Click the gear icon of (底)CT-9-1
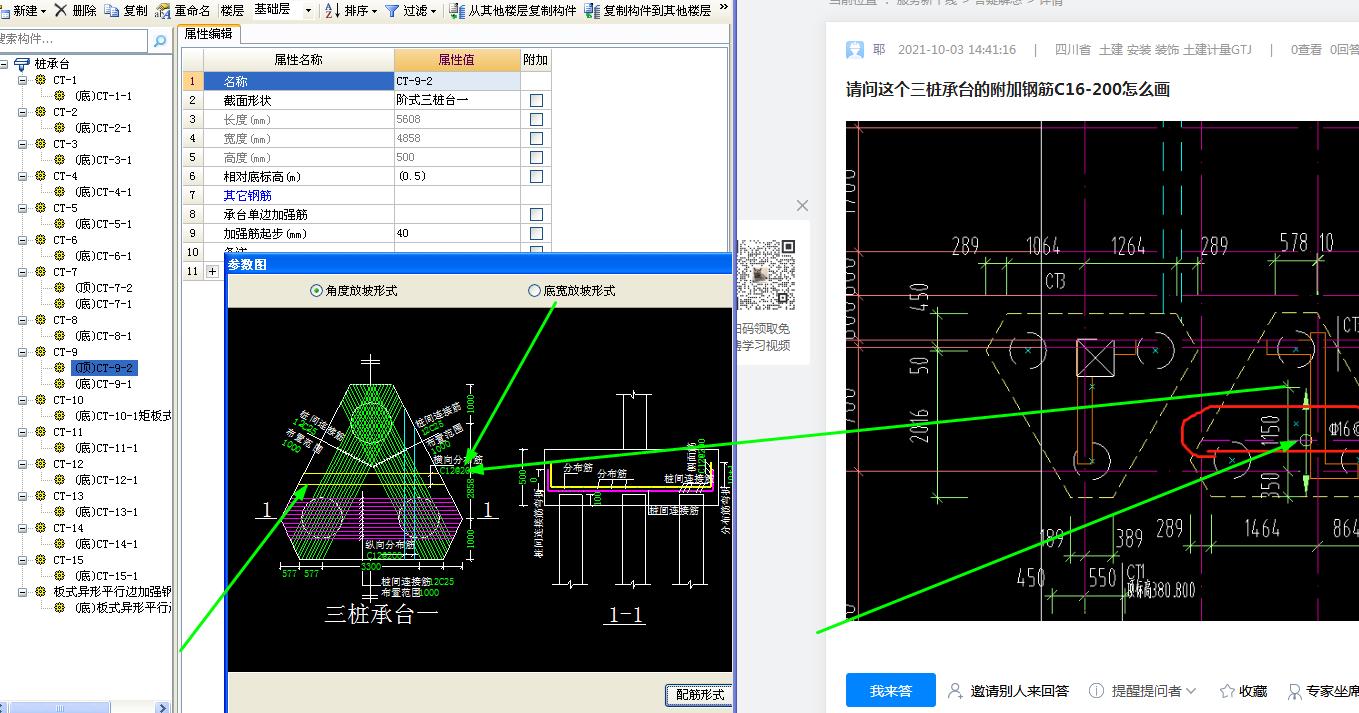Image resolution: width=1359 pixels, height=713 pixels. (61, 384)
